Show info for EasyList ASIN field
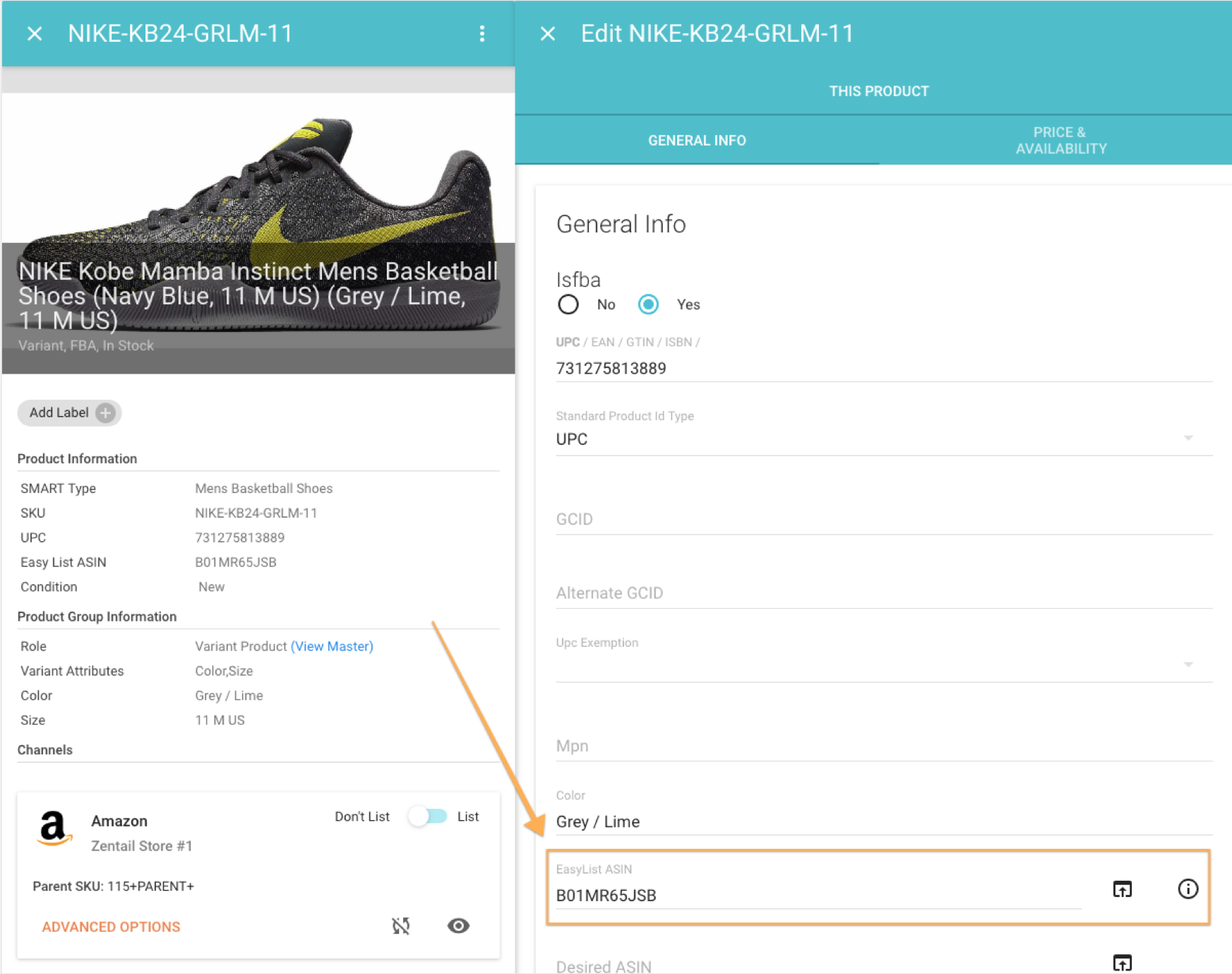 coord(1188,889)
